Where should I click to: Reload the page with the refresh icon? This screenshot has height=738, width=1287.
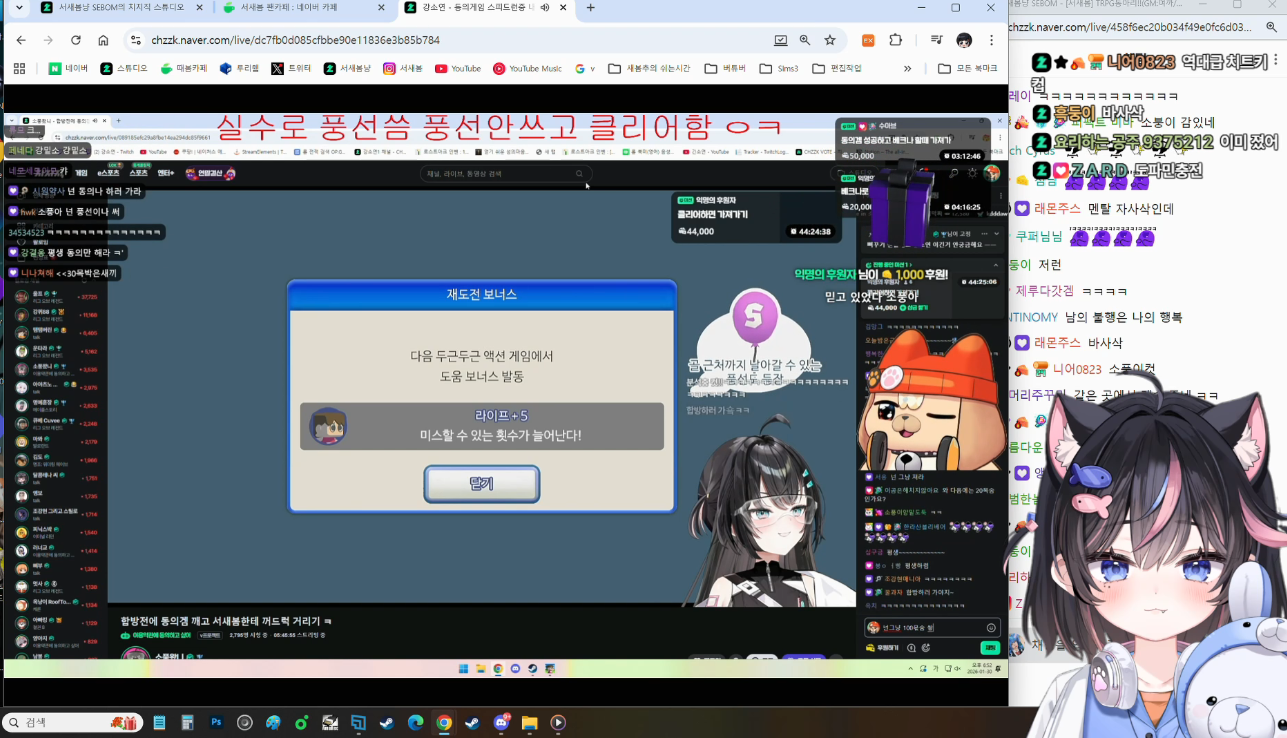(76, 40)
